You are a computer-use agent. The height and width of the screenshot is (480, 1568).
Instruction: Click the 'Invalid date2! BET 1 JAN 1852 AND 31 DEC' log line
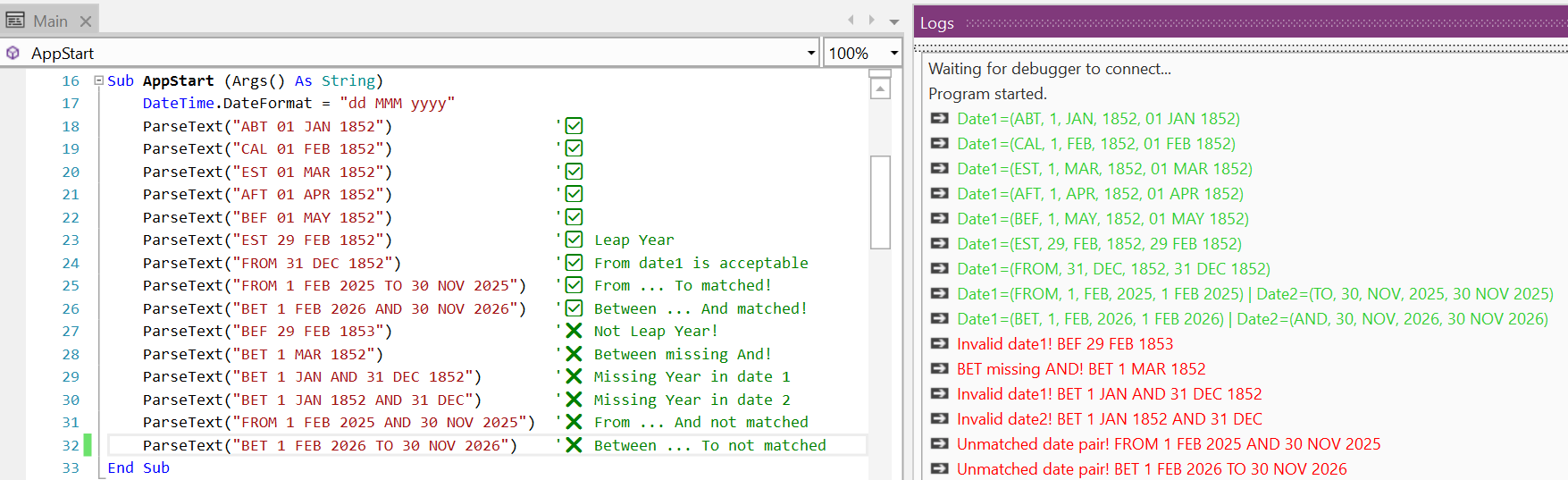1109,419
